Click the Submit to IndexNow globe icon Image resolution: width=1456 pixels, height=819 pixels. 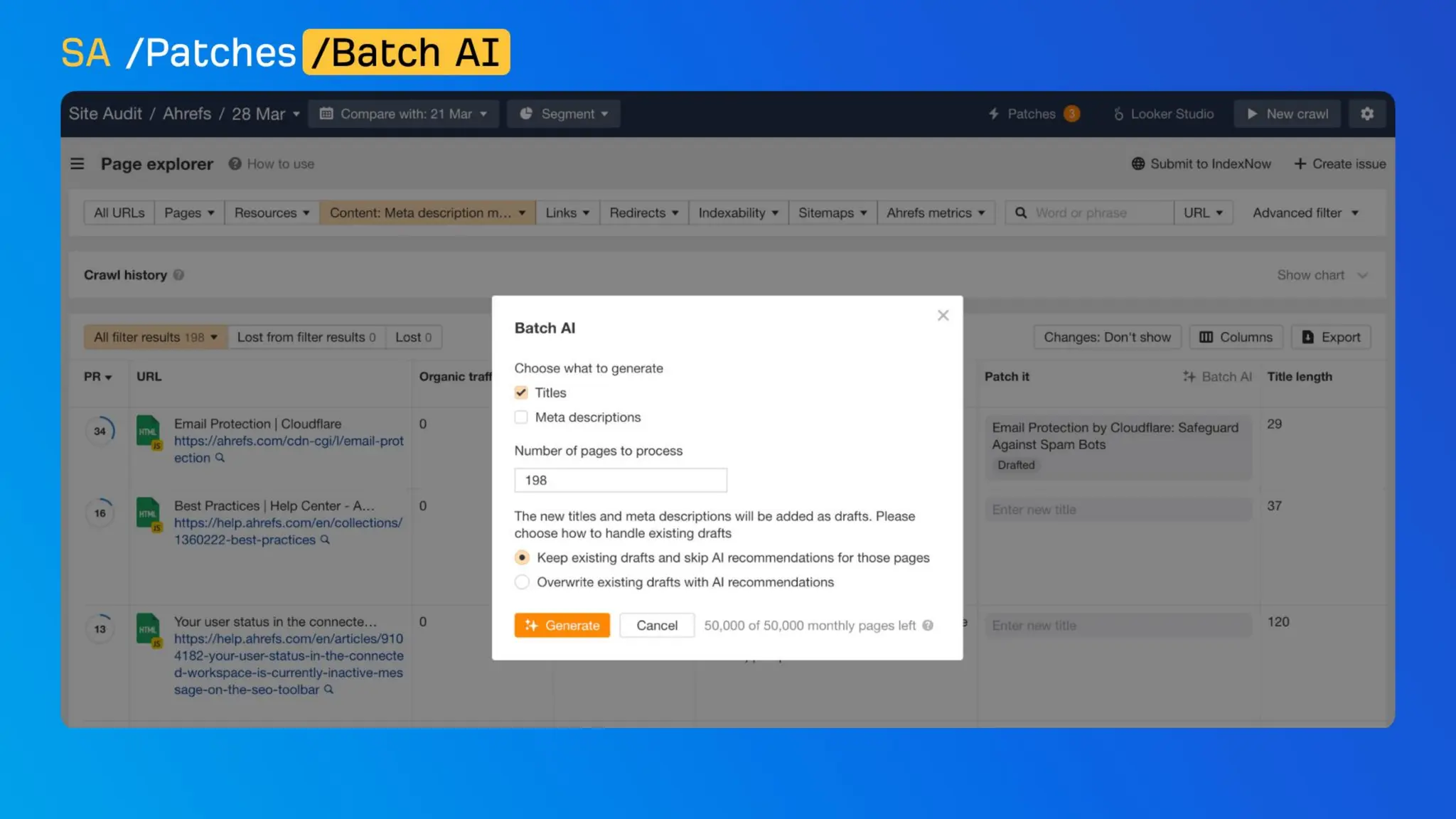pos(1137,164)
